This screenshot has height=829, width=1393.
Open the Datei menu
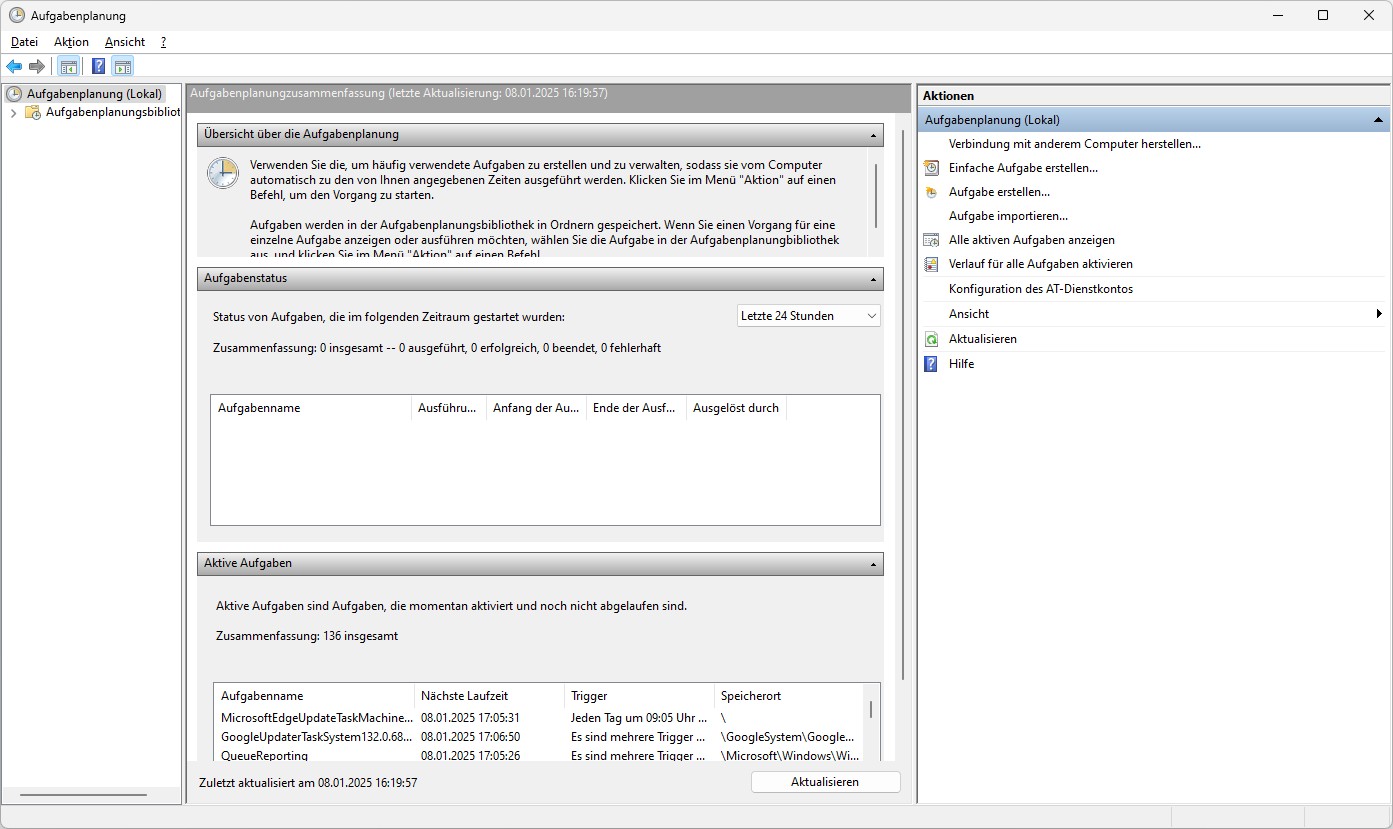coord(24,42)
